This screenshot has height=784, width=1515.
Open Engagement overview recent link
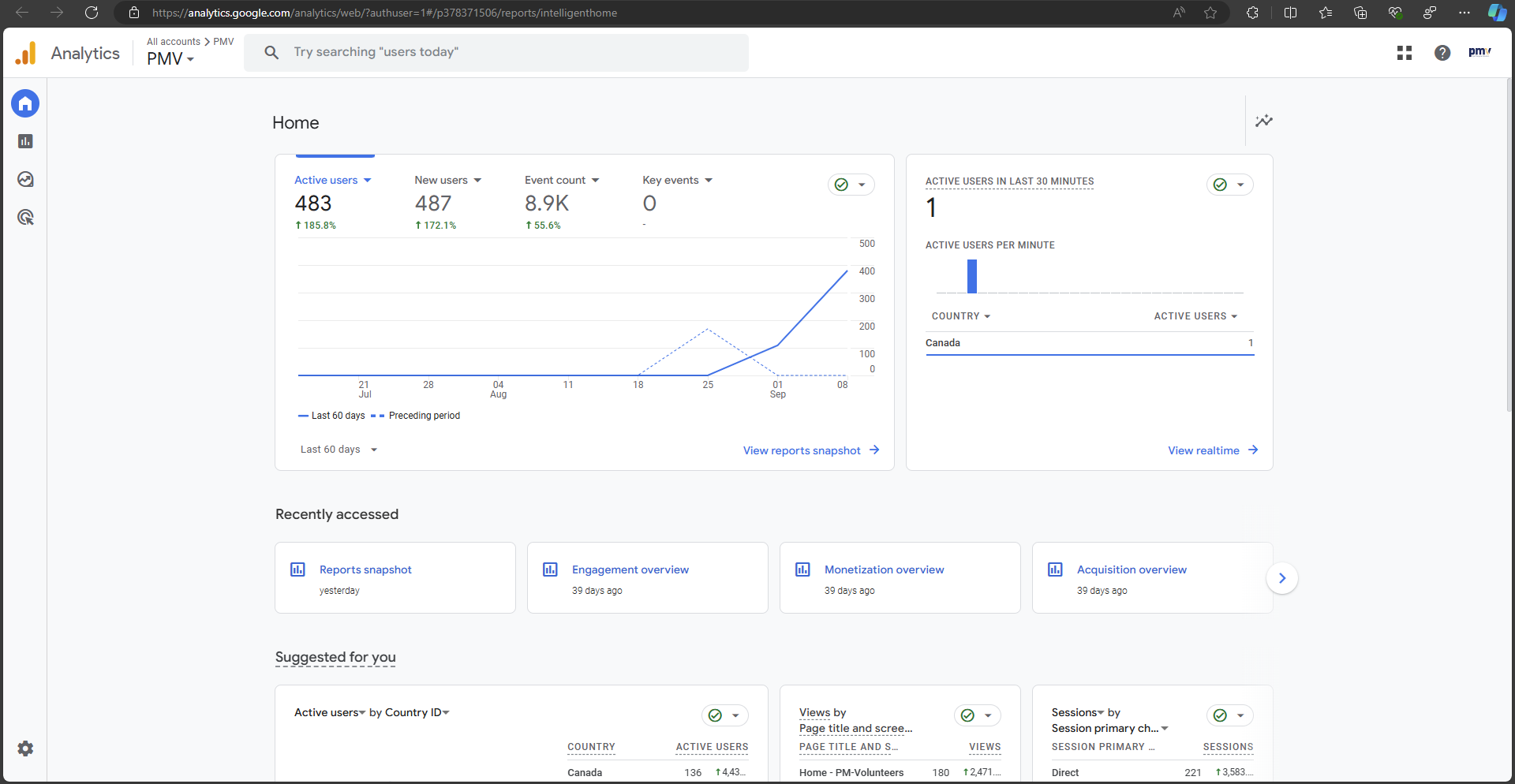coord(630,569)
